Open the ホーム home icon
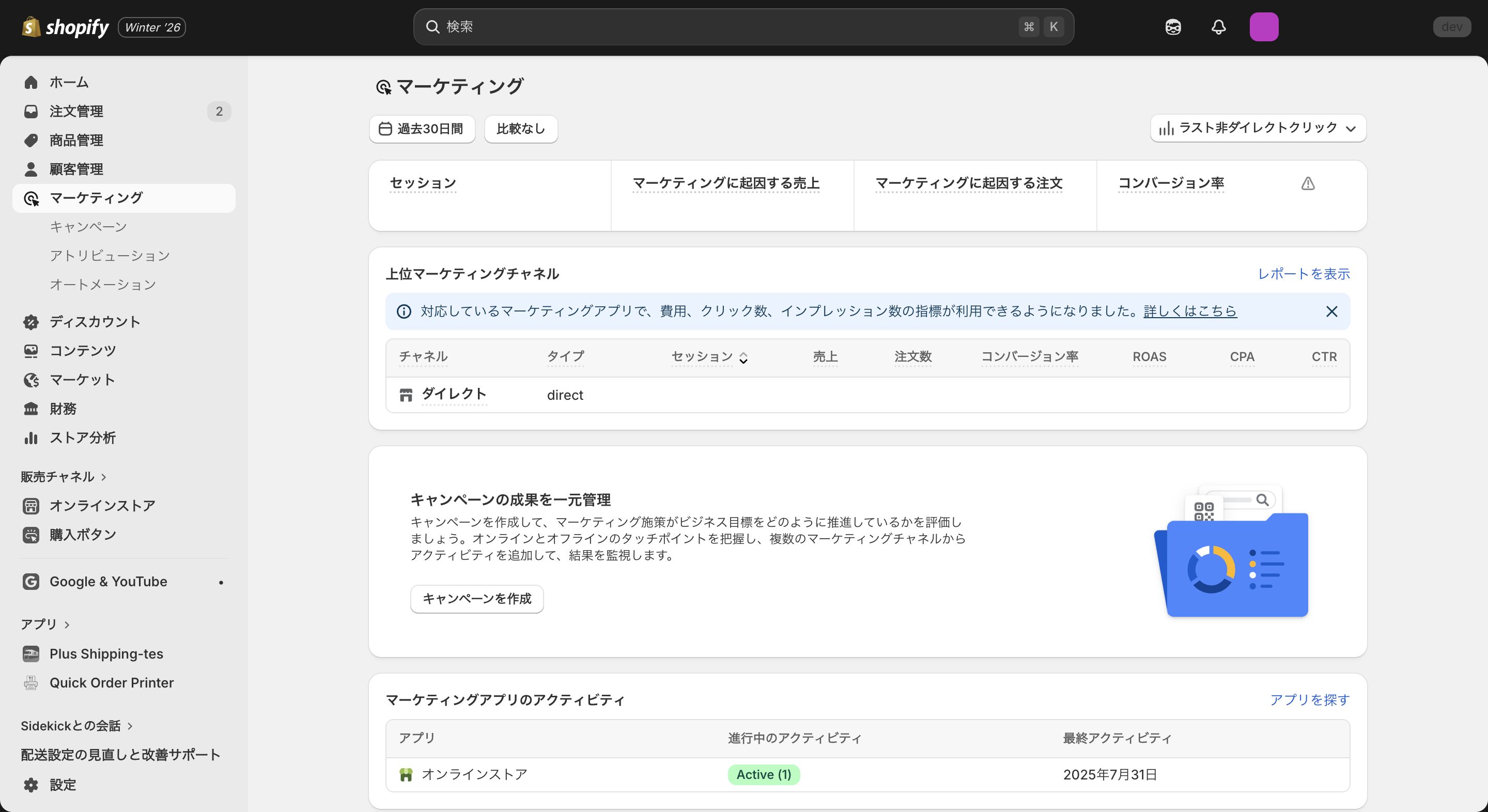The height and width of the screenshot is (812, 1488). click(30, 82)
